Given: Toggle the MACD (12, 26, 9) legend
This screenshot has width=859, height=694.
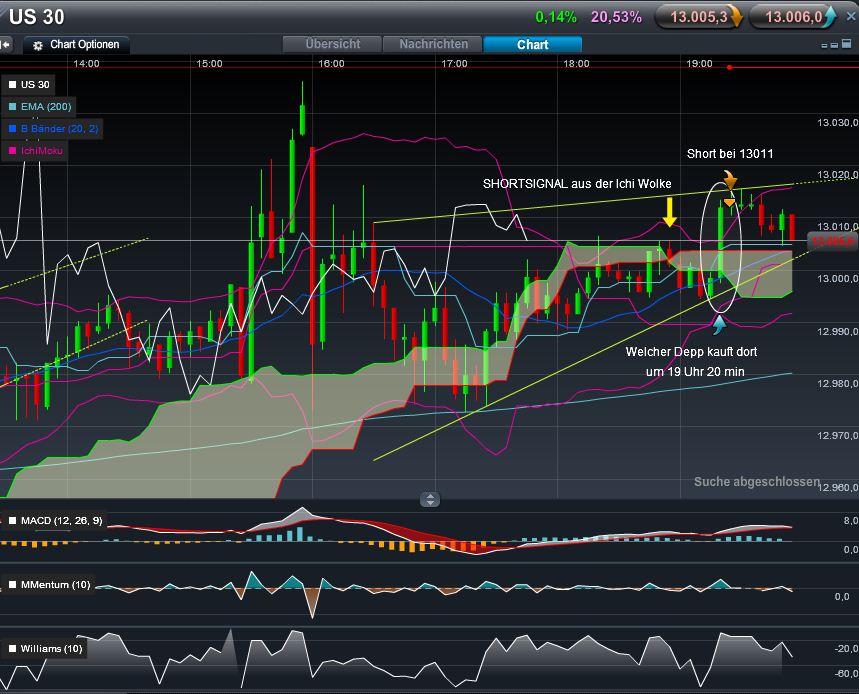Looking at the screenshot, I should click(x=55, y=520).
